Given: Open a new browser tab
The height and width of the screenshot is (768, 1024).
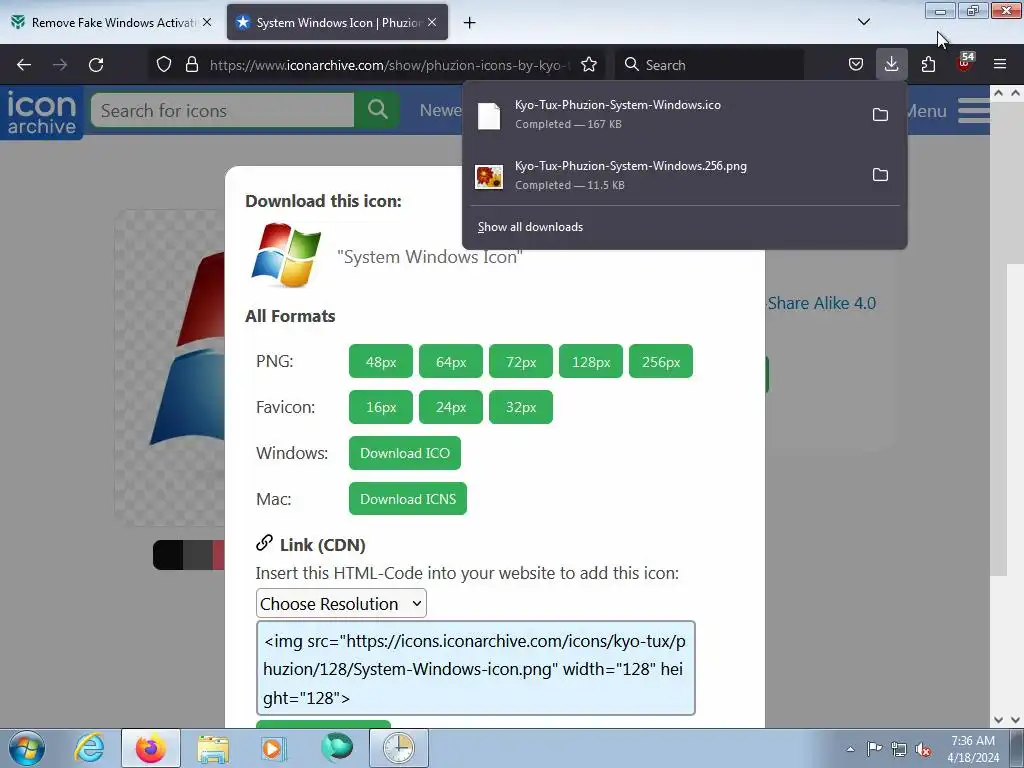Looking at the screenshot, I should (x=469, y=22).
